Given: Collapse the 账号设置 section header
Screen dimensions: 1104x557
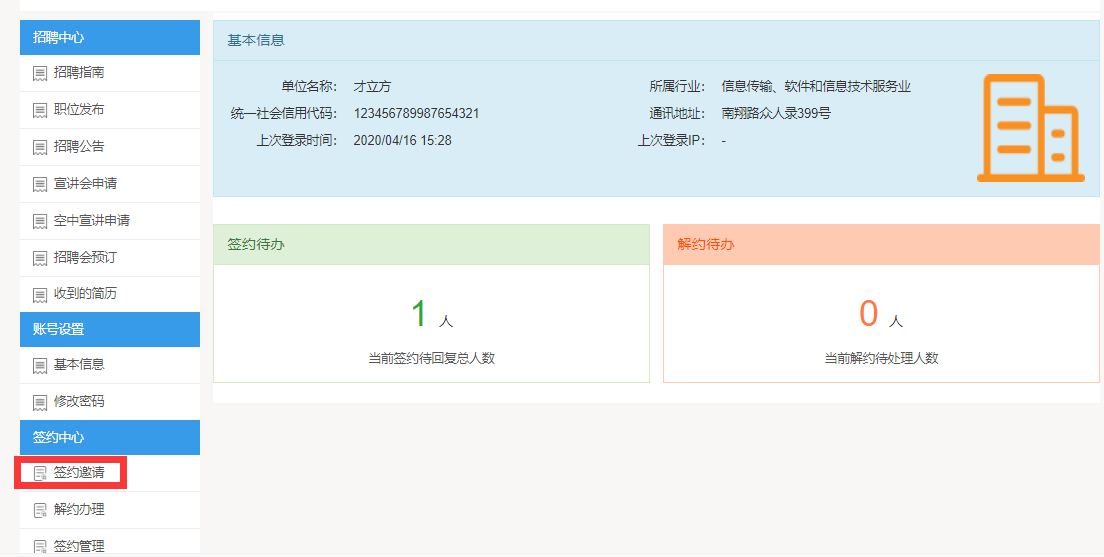Looking at the screenshot, I should pos(109,329).
